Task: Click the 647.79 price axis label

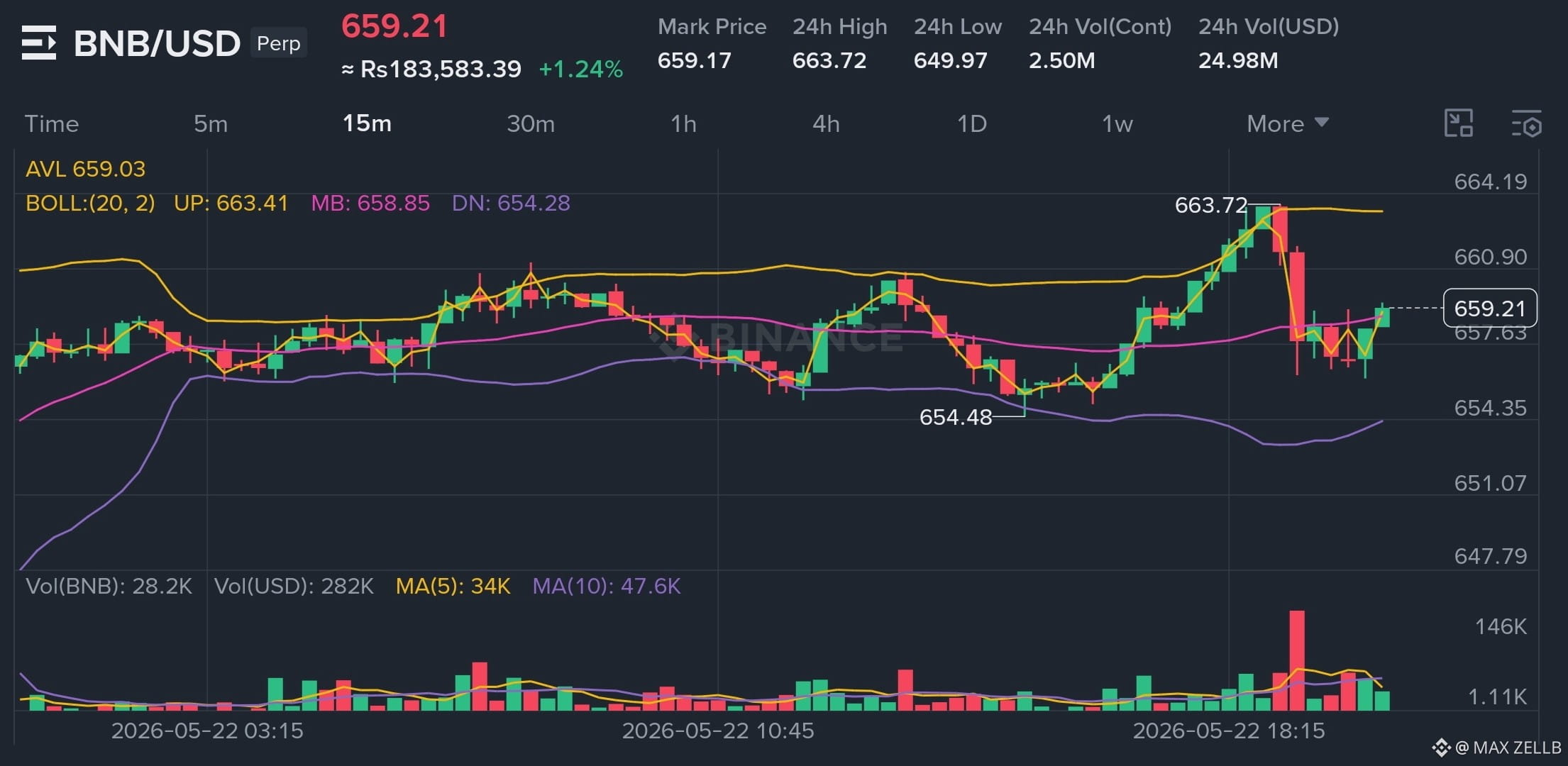Action: coord(1490,556)
